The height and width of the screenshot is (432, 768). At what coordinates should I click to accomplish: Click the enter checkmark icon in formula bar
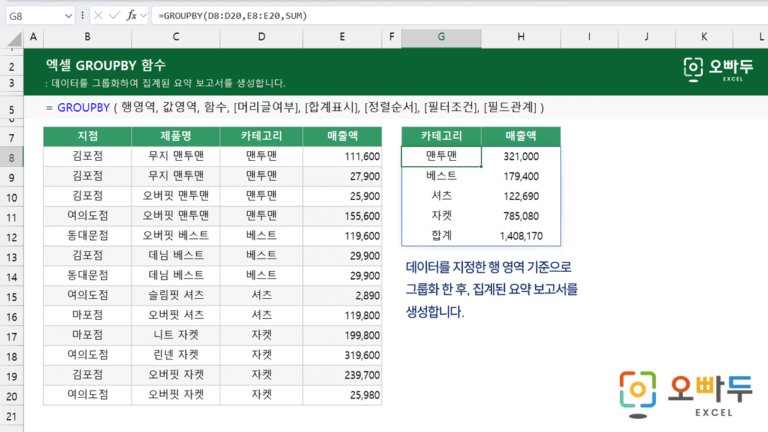[x=115, y=16]
